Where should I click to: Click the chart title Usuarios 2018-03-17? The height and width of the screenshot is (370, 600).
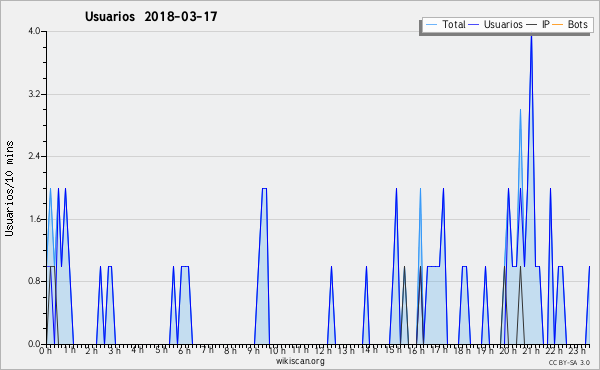151,16
